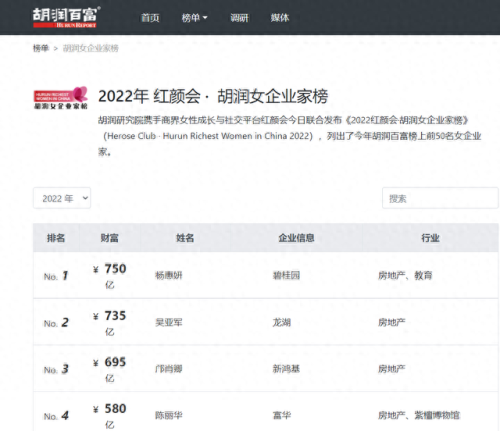
Task: Open the 媒体 navigation item
Action: click(x=280, y=18)
